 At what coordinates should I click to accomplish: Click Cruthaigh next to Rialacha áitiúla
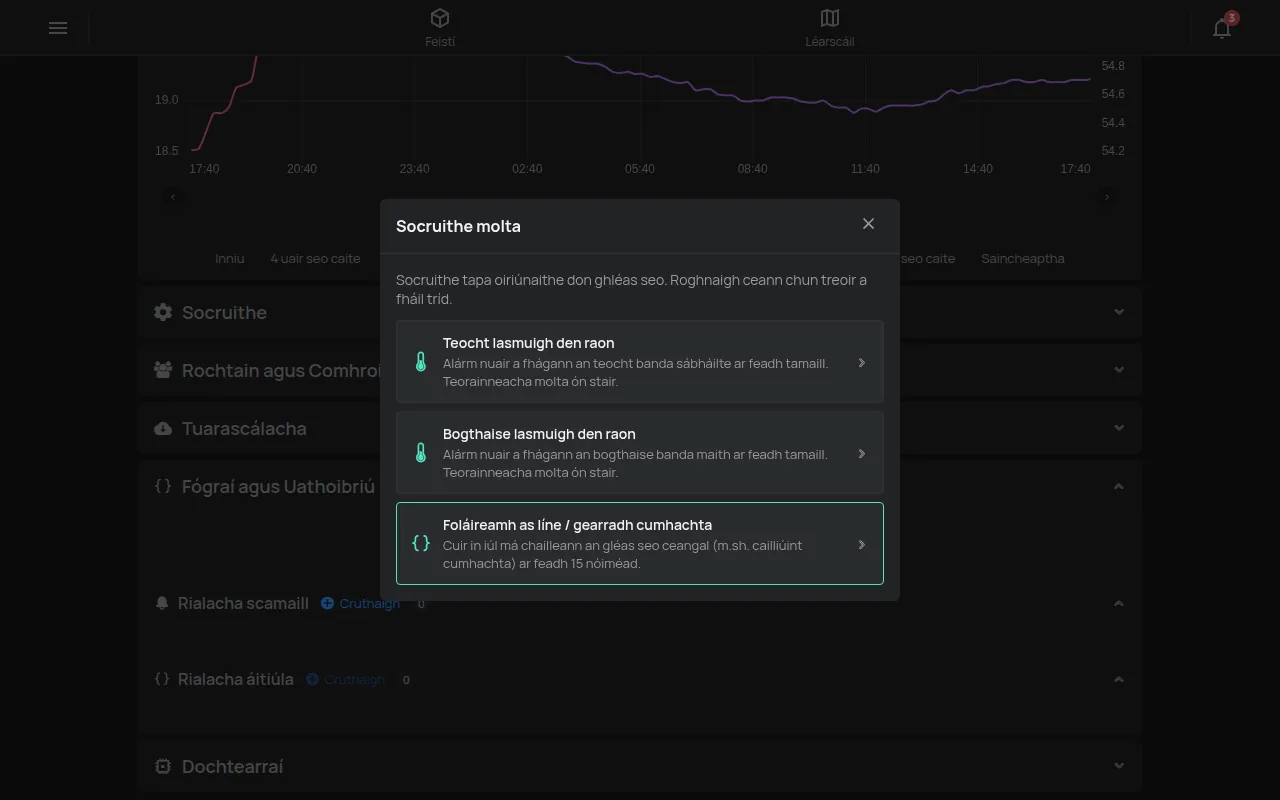click(x=345, y=679)
